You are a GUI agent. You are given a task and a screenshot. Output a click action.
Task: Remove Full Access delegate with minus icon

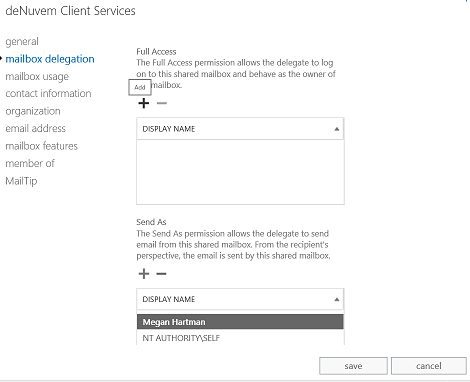pyautogui.click(x=162, y=103)
